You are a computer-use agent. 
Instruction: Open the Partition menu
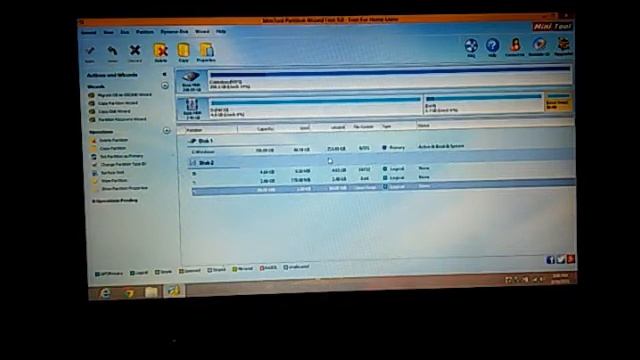pyautogui.click(x=144, y=32)
